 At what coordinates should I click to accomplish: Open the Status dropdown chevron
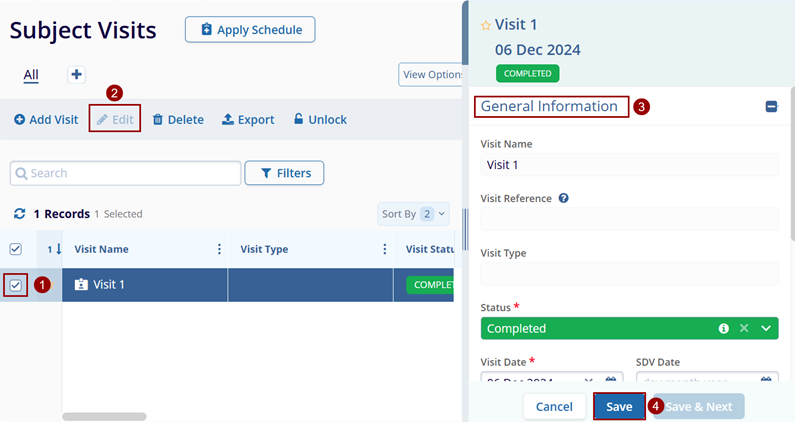(x=766, y=328)
